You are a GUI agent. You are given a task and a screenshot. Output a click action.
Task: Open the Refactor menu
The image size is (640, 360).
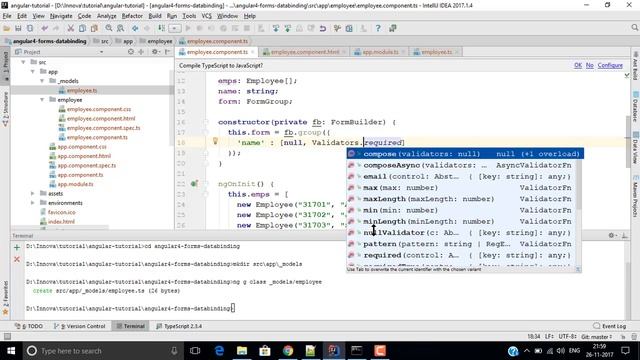point(132,16)
